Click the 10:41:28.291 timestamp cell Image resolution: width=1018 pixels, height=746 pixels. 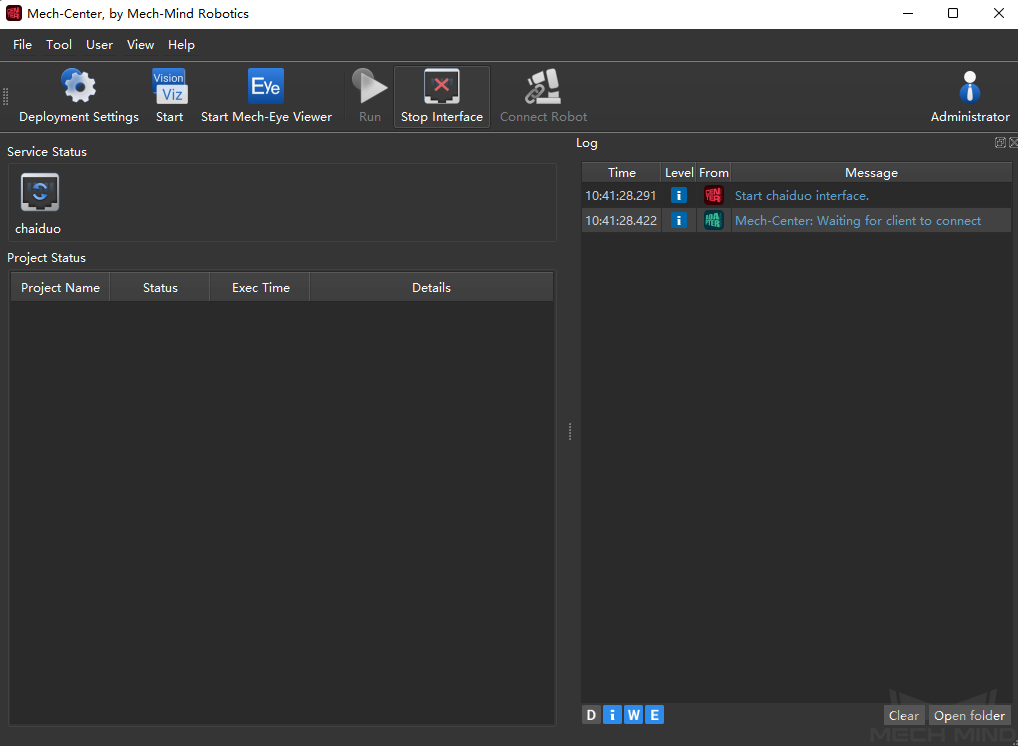click(x=621, y=195)
